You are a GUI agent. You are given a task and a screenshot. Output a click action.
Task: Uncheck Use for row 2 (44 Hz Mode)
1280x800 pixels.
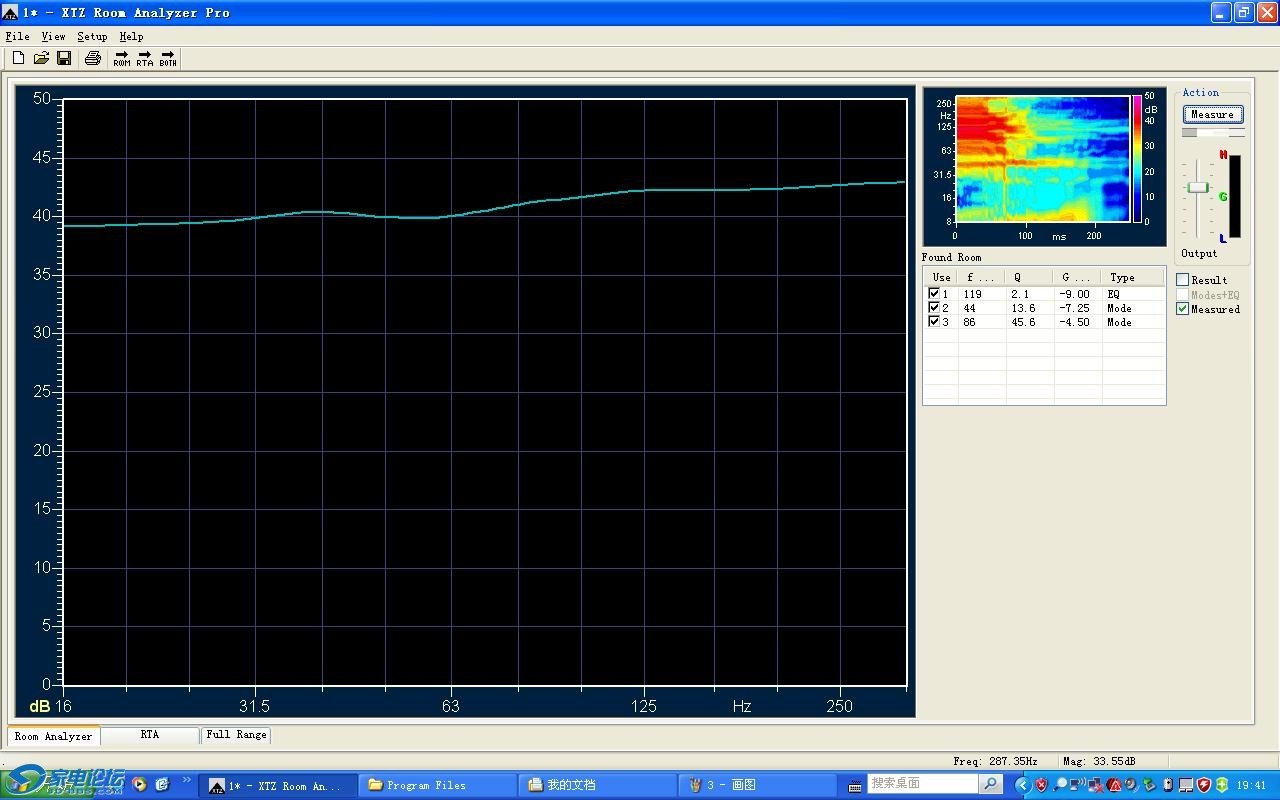coord(934,308)
